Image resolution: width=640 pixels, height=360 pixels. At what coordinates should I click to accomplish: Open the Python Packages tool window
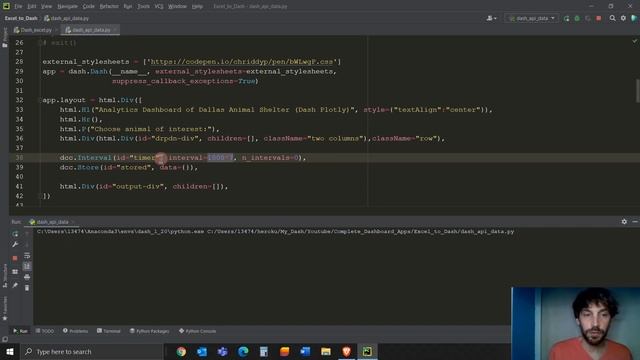click(149, 331)
